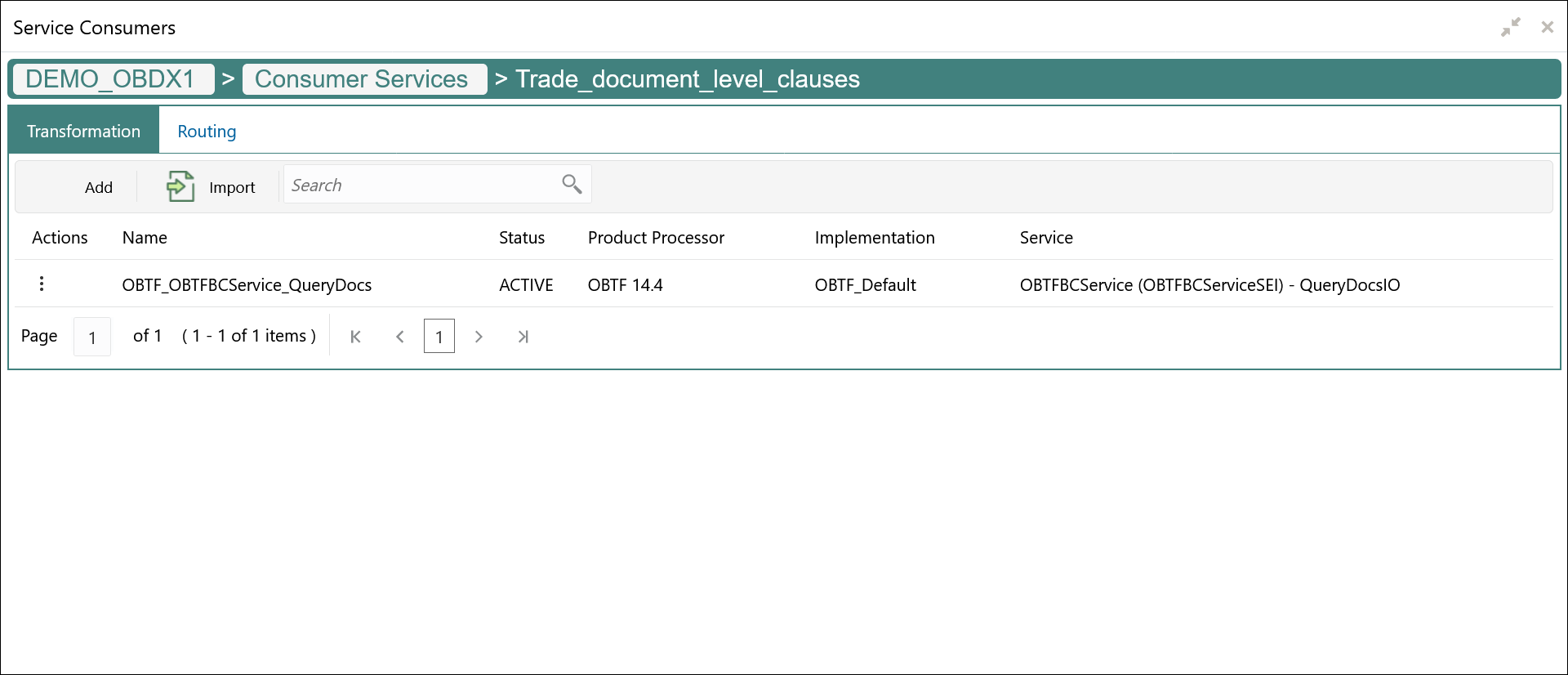This screenshot has height=675, width=1568.
Task: Click the Import button label
Action: (232, 187)
